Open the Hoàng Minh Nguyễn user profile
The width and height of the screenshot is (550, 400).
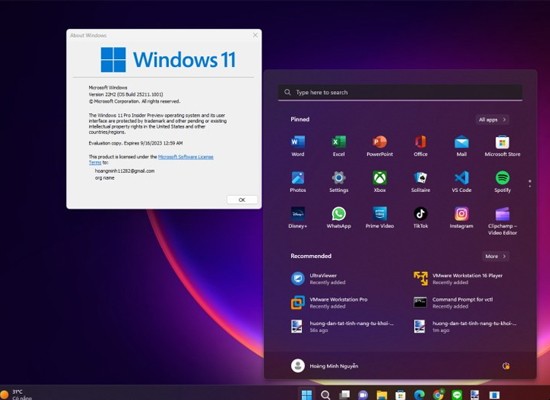pyautogui.click(x=325, y=366)
